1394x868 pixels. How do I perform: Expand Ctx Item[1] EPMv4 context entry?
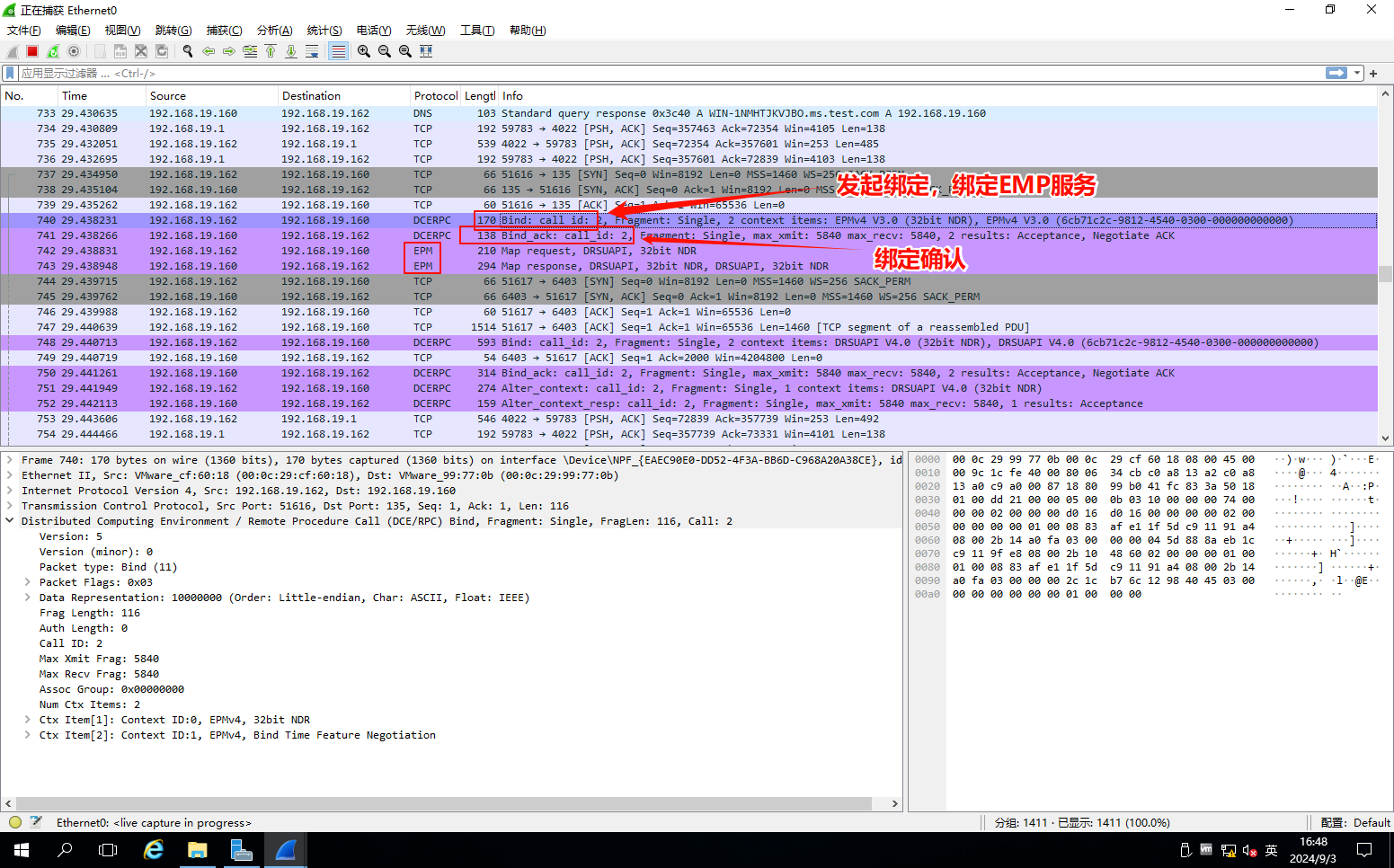pyautogui.click(x=28, y=720)
